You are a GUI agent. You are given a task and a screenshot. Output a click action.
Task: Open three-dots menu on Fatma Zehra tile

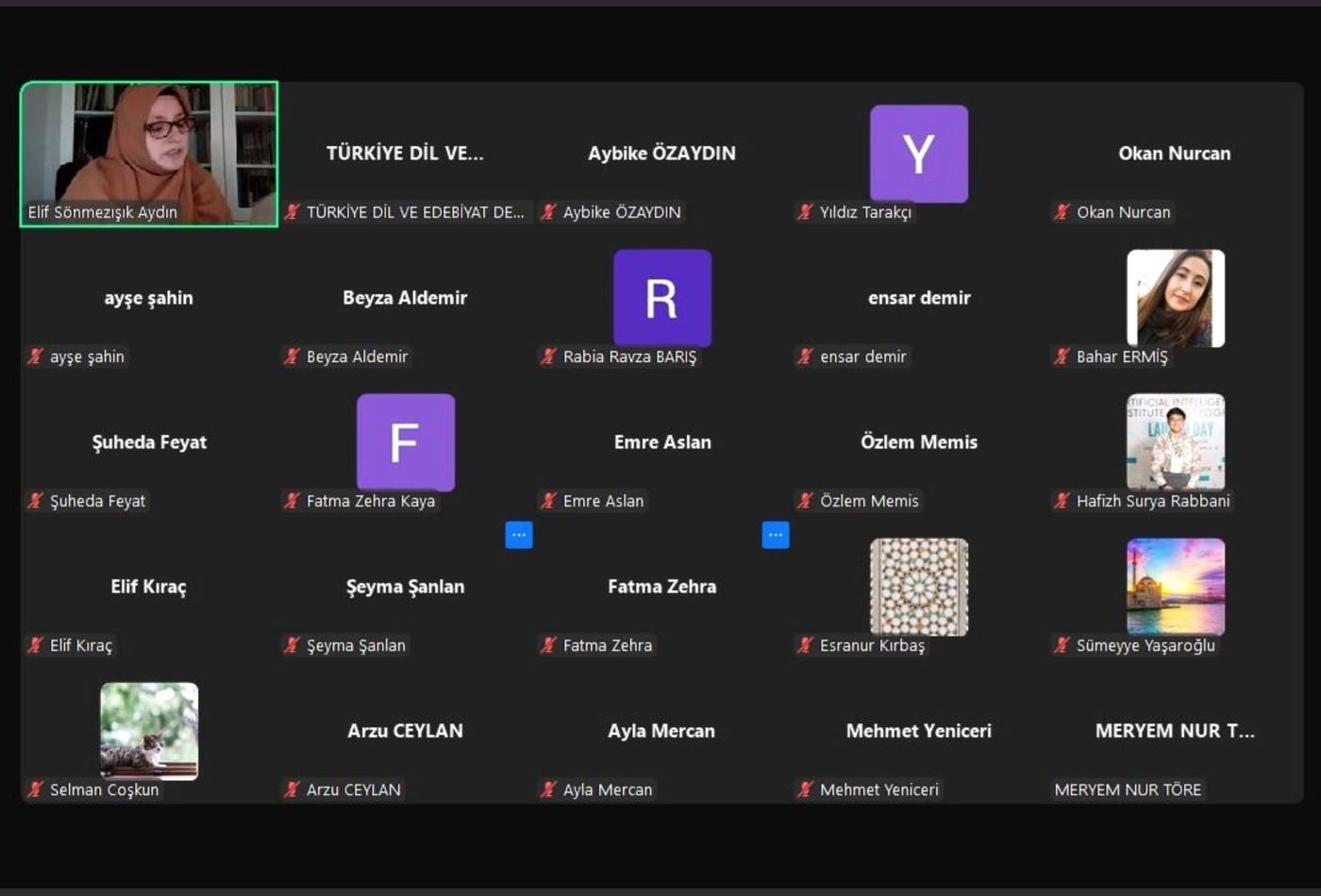click(775, 535)
